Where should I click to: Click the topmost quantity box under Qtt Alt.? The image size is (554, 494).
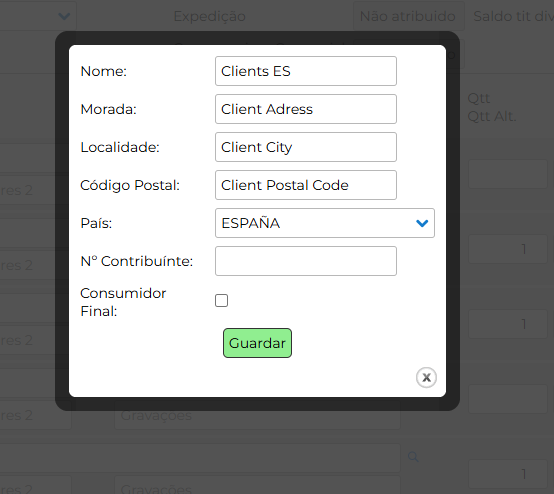[508, 174]
